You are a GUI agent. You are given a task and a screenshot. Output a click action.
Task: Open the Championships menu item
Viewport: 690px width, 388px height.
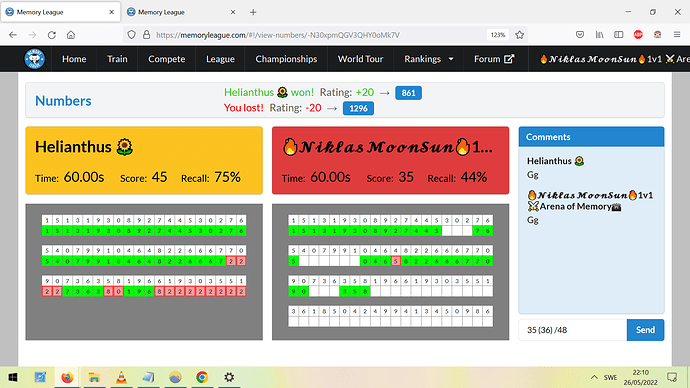tap(286, 59)
